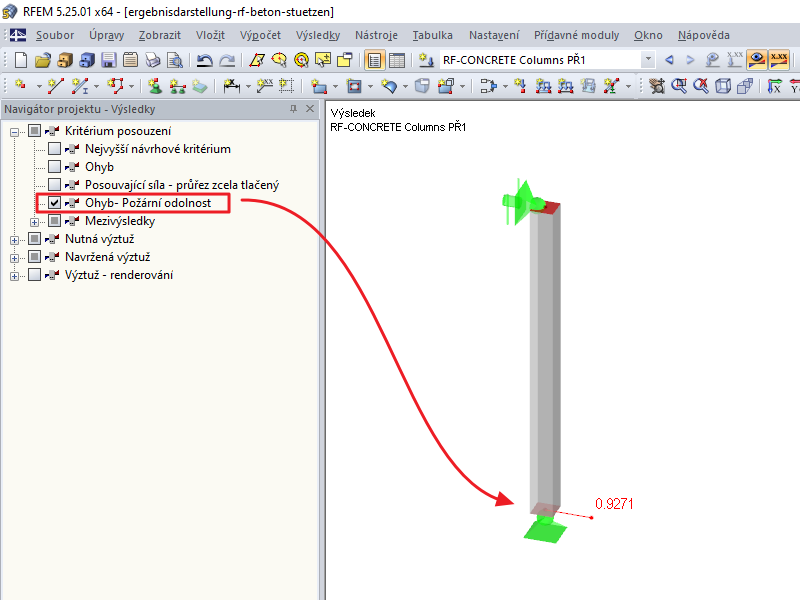
Task: Select the new member tool
Action: (80, 86)
